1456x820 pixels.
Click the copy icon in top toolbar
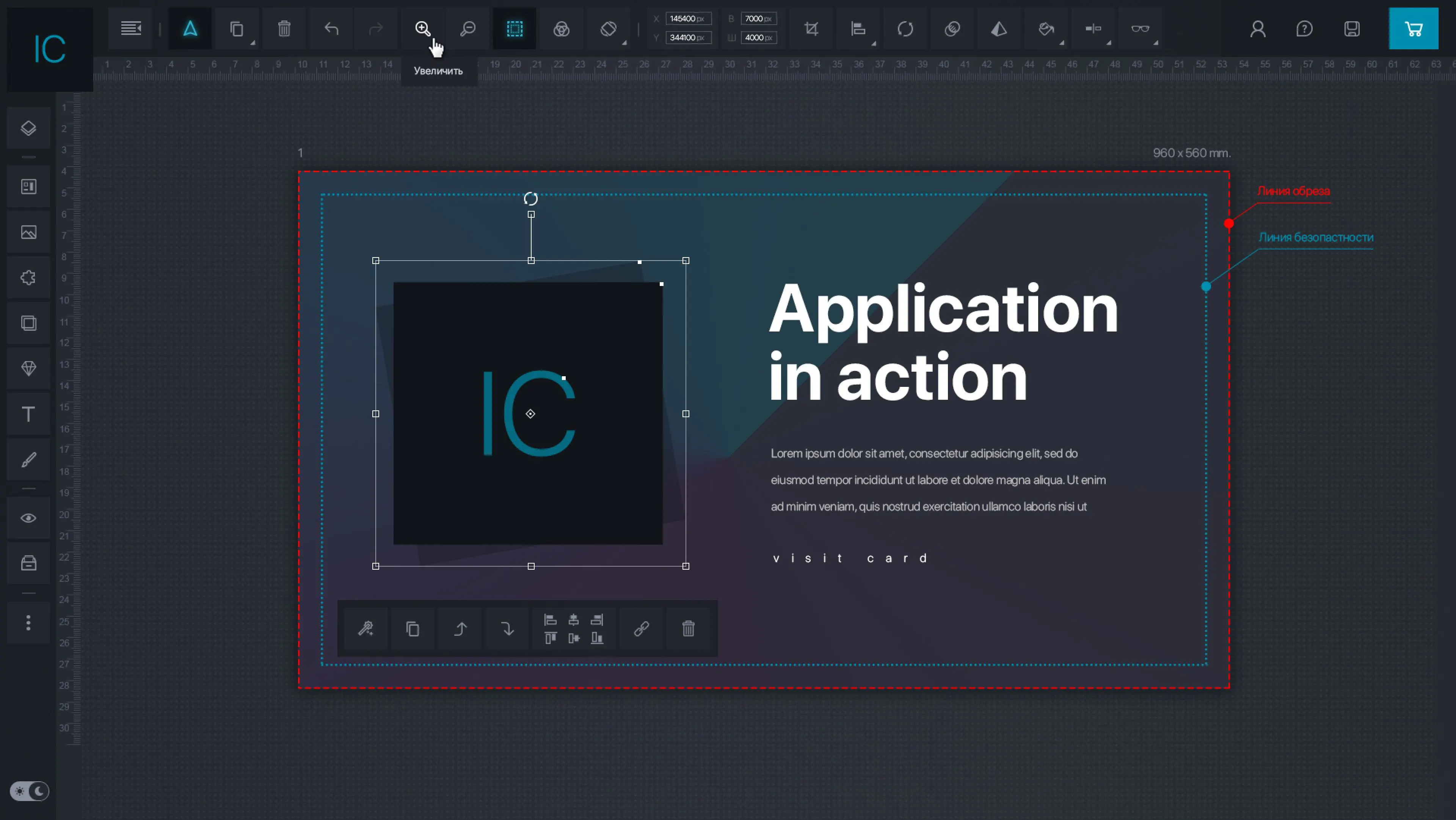coord(237,28)
